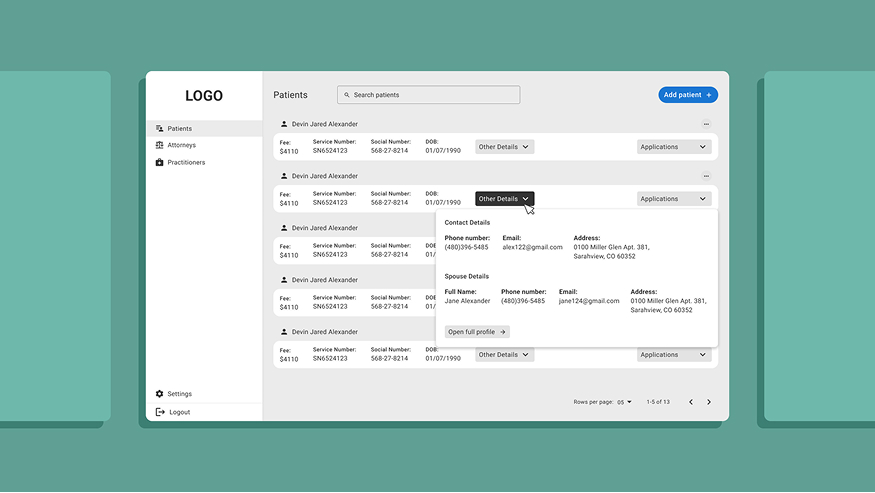Screen dimensions: 875x493
Task: Go to the Practitioners sidebar item
Action: pyautogui.click(x=204, y=162)
